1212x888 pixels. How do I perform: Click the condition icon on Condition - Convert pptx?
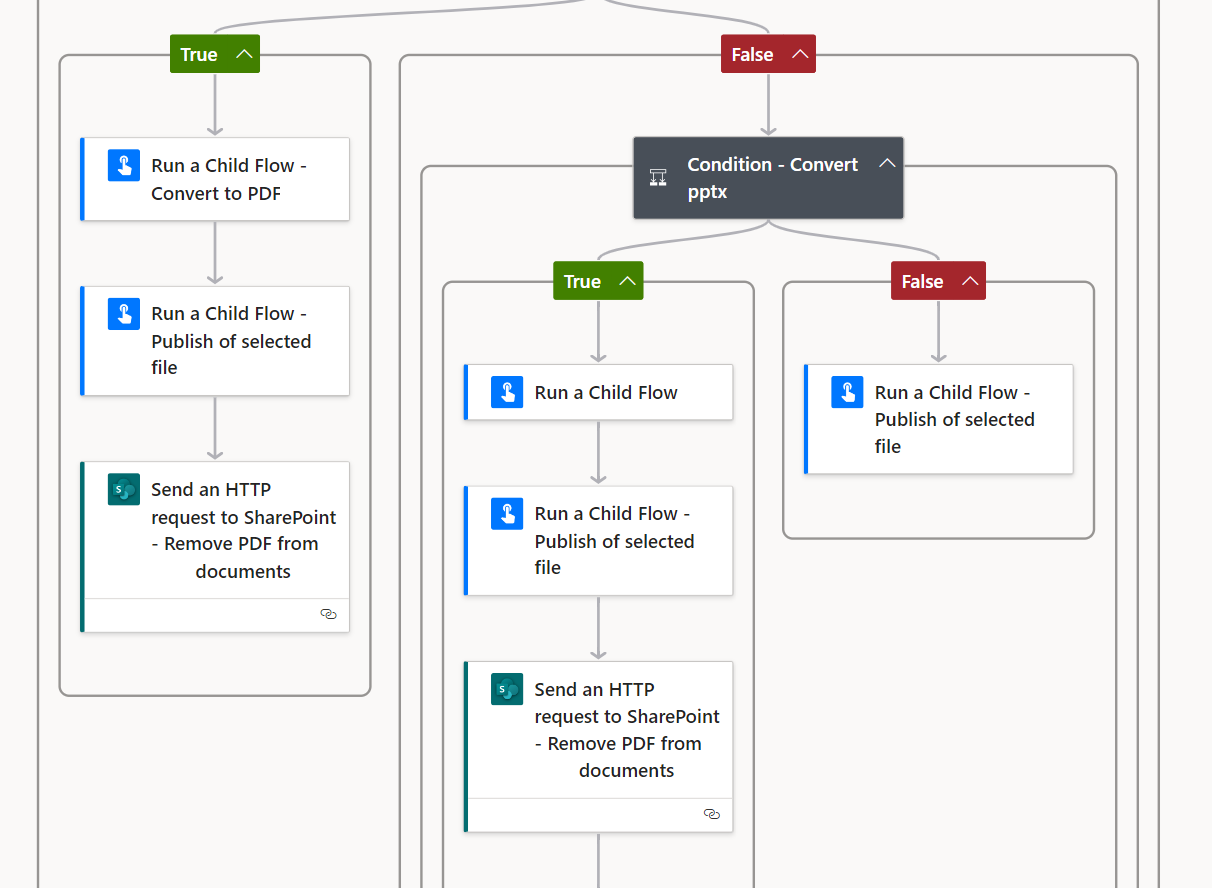(x=658, y=177)
